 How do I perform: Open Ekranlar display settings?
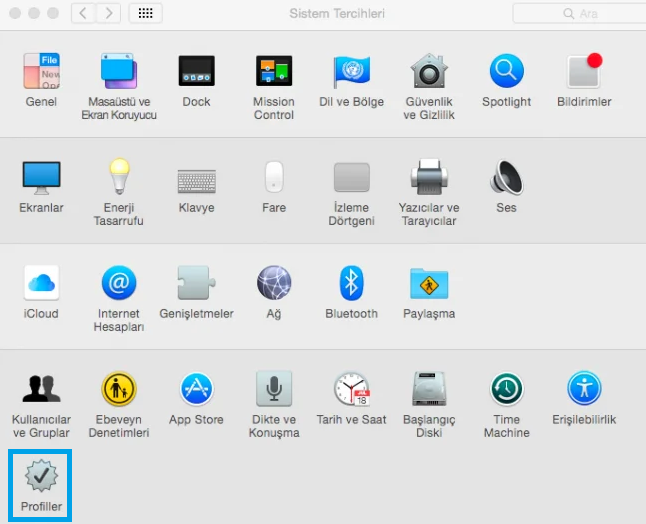(41, 178)
